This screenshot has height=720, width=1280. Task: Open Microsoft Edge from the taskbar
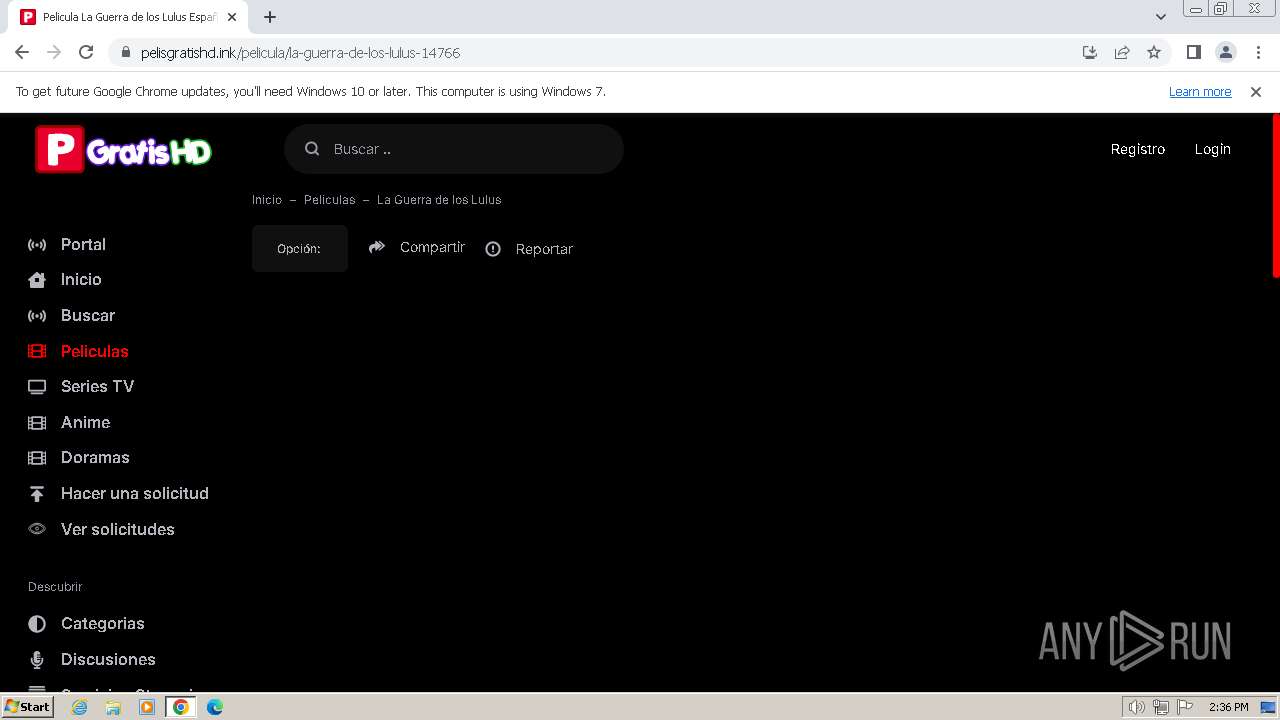point(215,707)
